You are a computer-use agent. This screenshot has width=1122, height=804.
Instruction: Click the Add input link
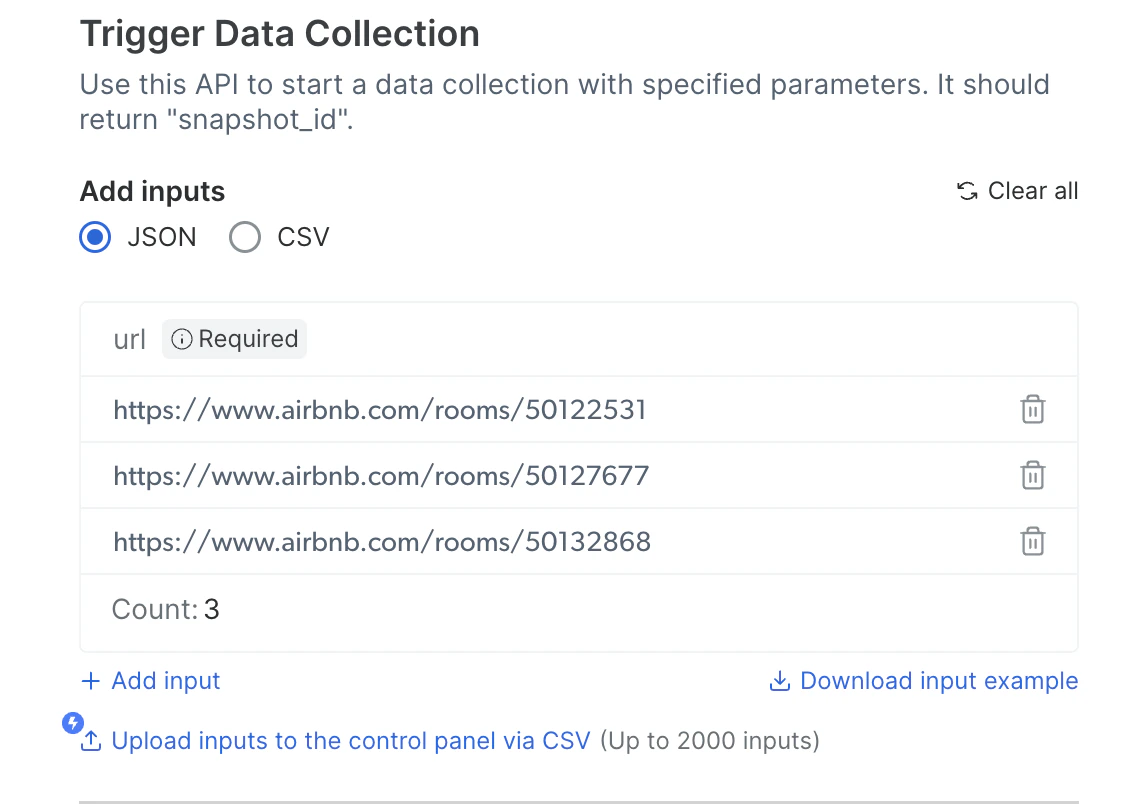pyautogui.click(x=166, y=681)
